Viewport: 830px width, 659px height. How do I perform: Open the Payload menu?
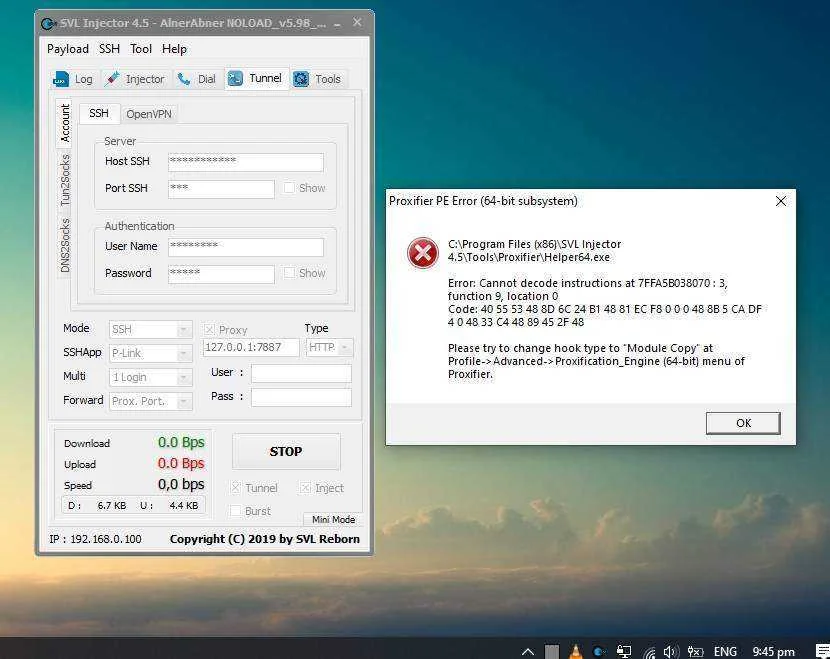click(x=68, y=49)
